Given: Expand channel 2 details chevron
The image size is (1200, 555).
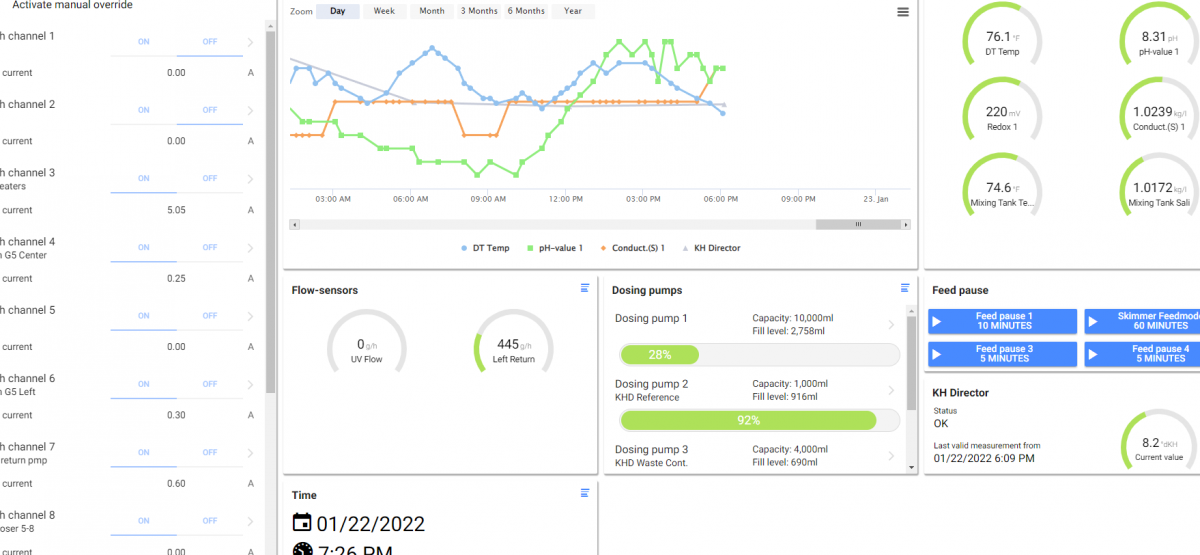Looking at the screenshot, I should (251, 110).
